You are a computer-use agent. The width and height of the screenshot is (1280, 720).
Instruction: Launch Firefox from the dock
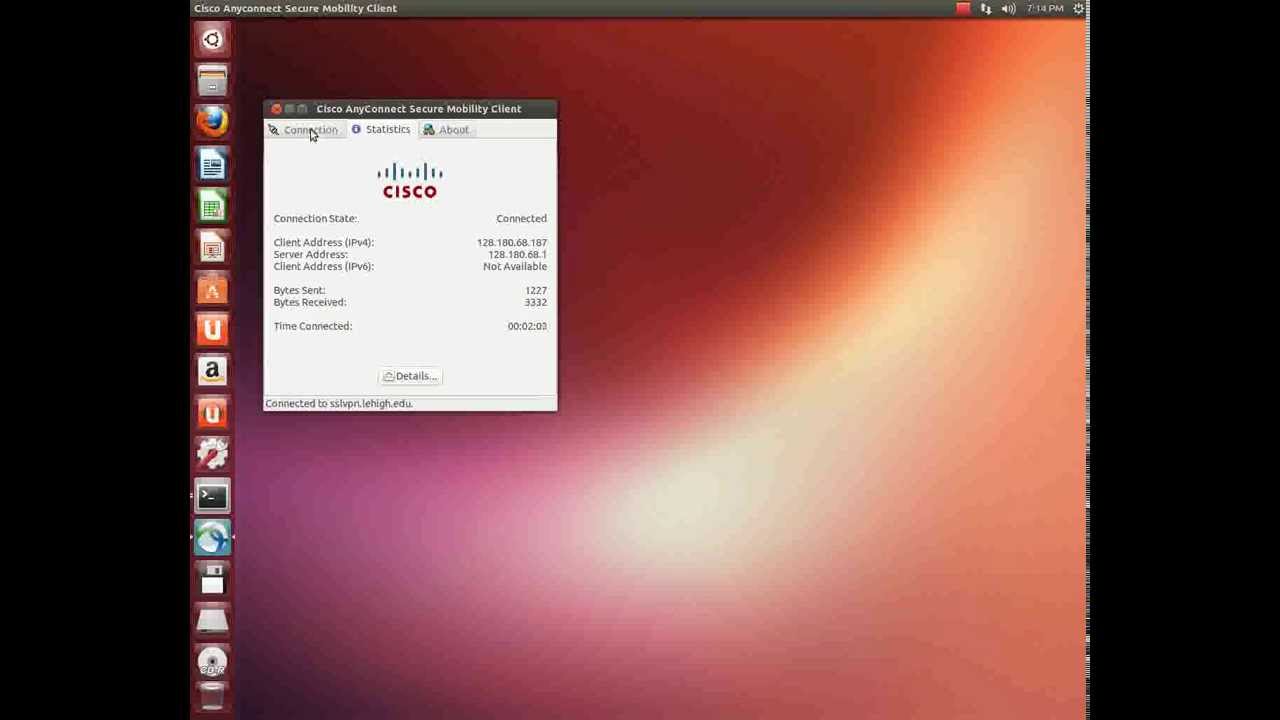pyautogui.click(x=212, y=122)
